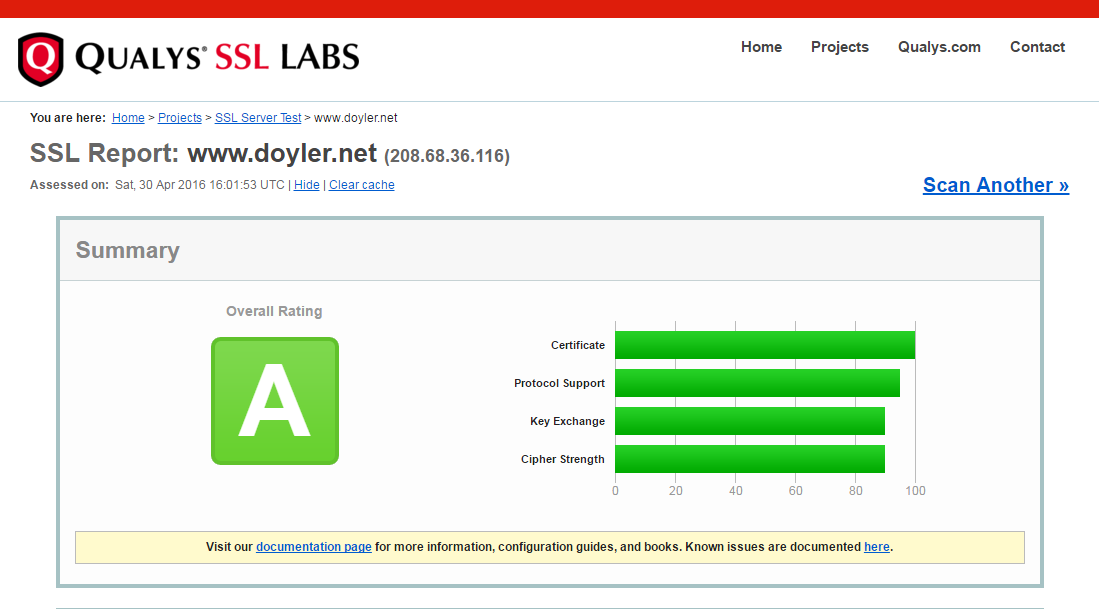Go to Qualys.com in top navigation

939,47
